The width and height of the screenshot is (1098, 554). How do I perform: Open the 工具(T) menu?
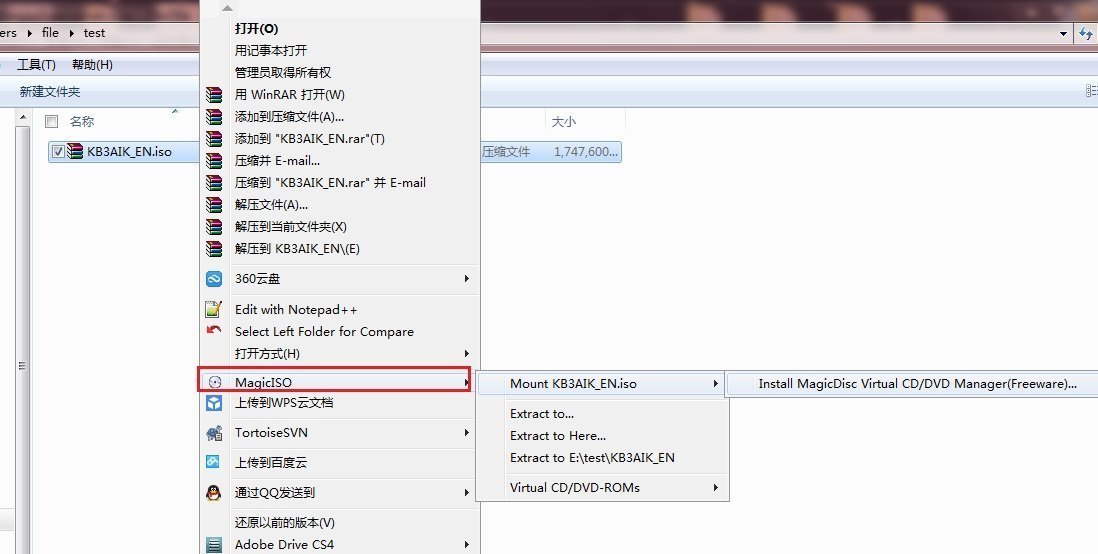point(36,64)
